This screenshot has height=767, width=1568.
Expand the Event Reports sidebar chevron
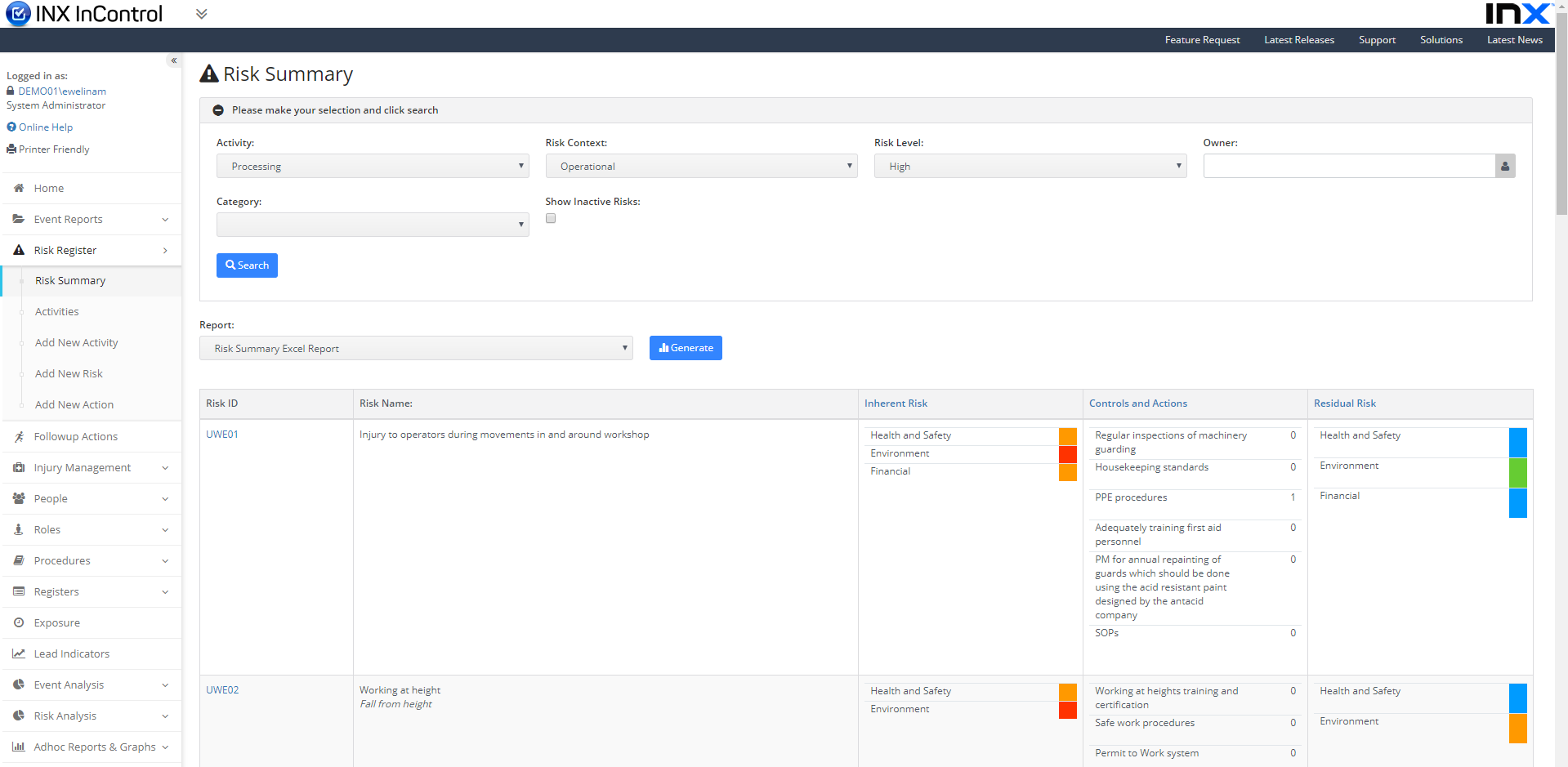tap(165, 219)
